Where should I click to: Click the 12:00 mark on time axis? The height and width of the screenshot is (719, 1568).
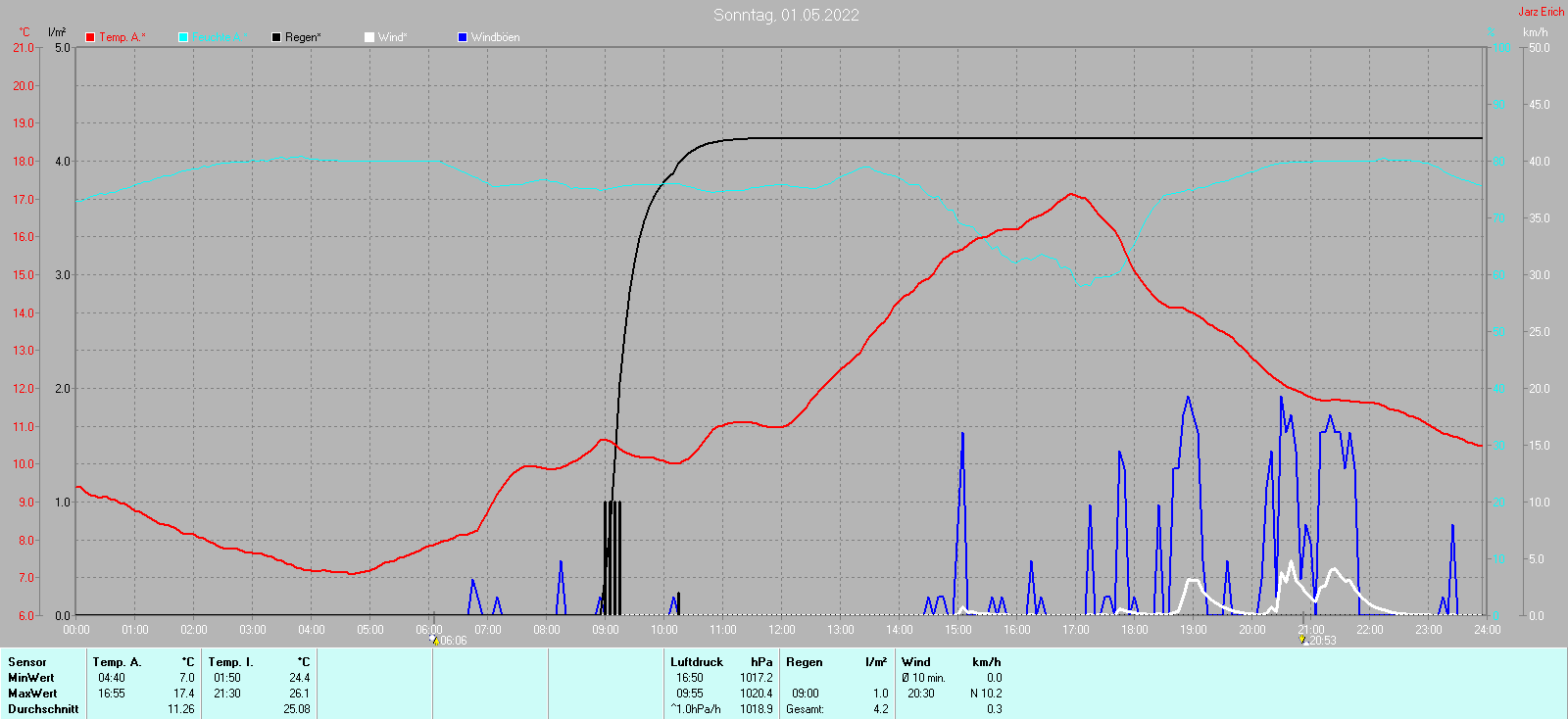click(781, 629)
